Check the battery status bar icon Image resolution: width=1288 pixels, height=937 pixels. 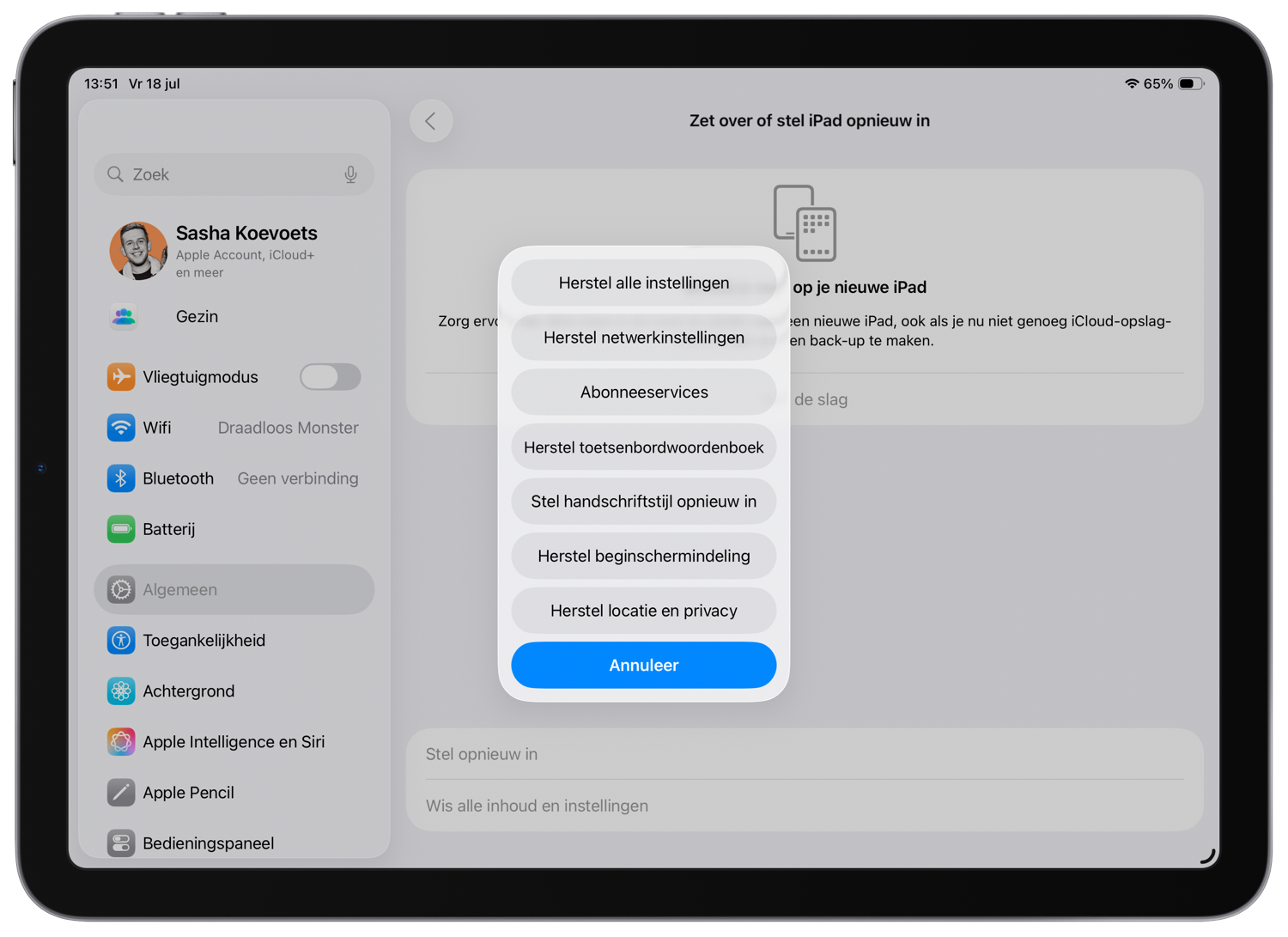1191,83
